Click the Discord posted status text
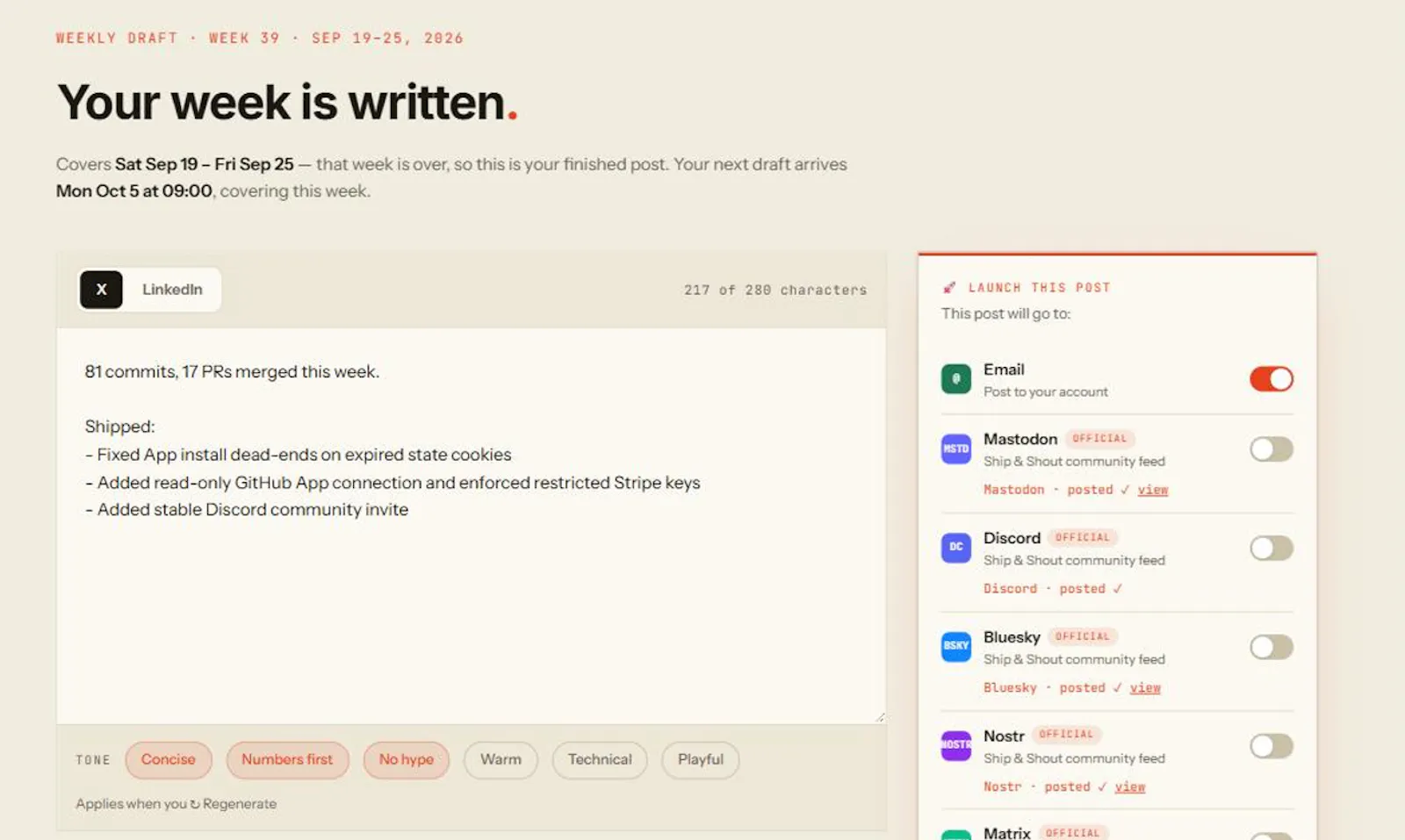Screen dimensions: 1405x840 [x=1053, y=589]
